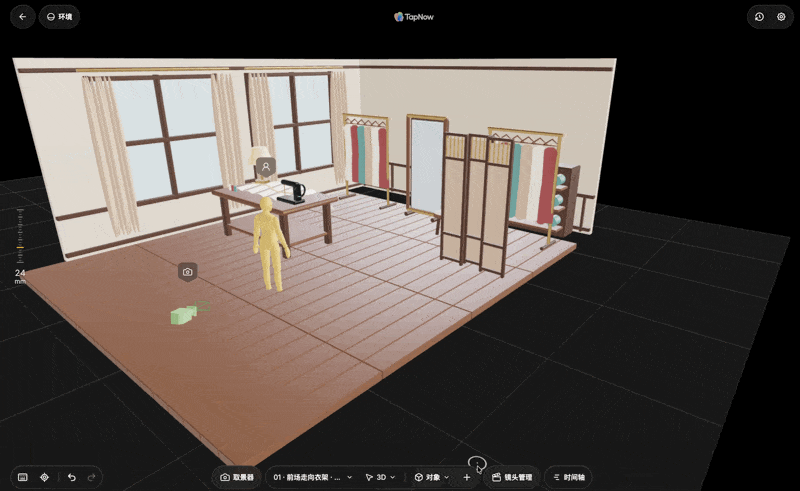Select the folding screen divider object
The width and height of the screenshot is (800, 491).
pos(476,203)
